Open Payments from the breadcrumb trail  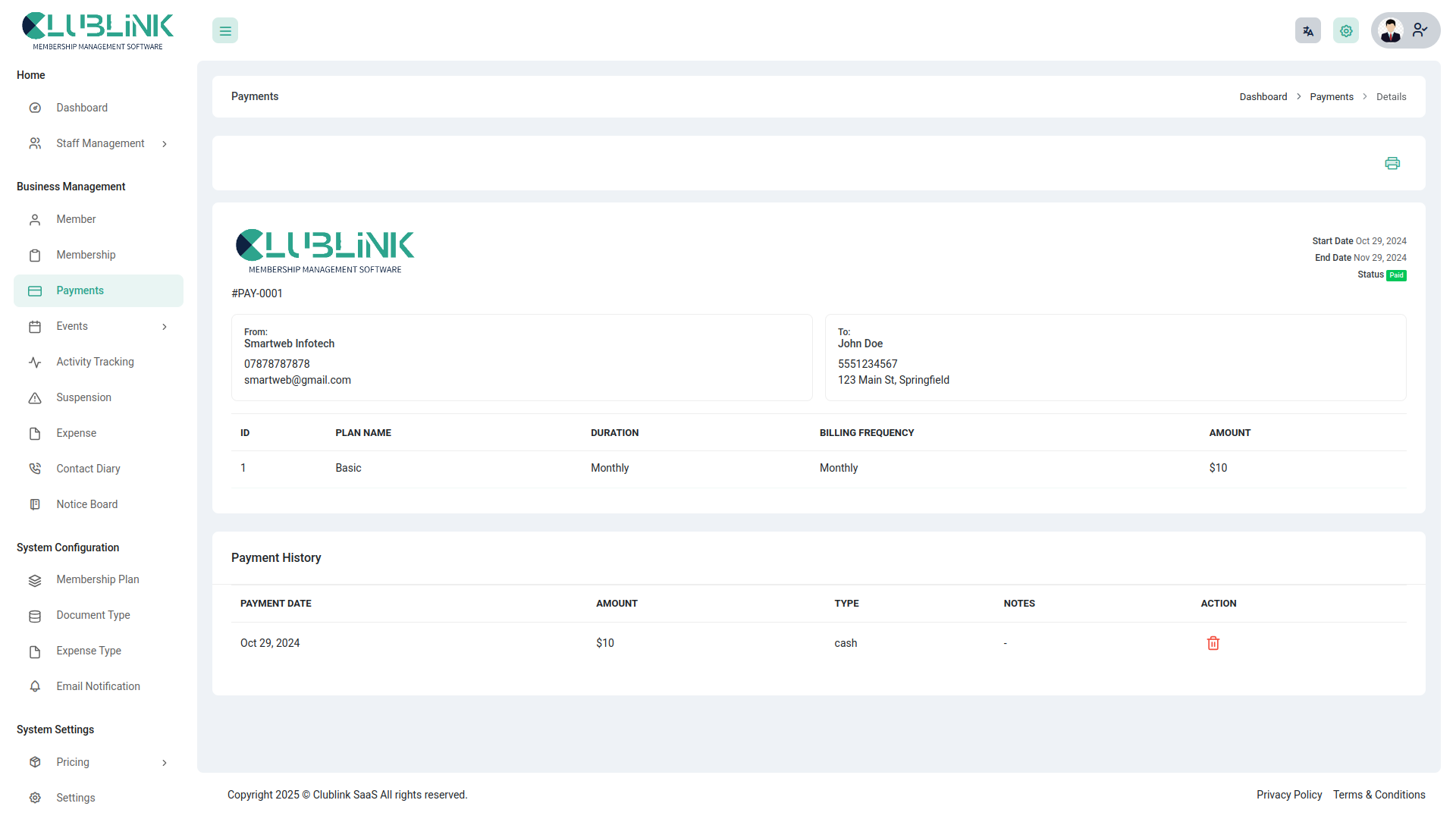[x=1332, y=96]
